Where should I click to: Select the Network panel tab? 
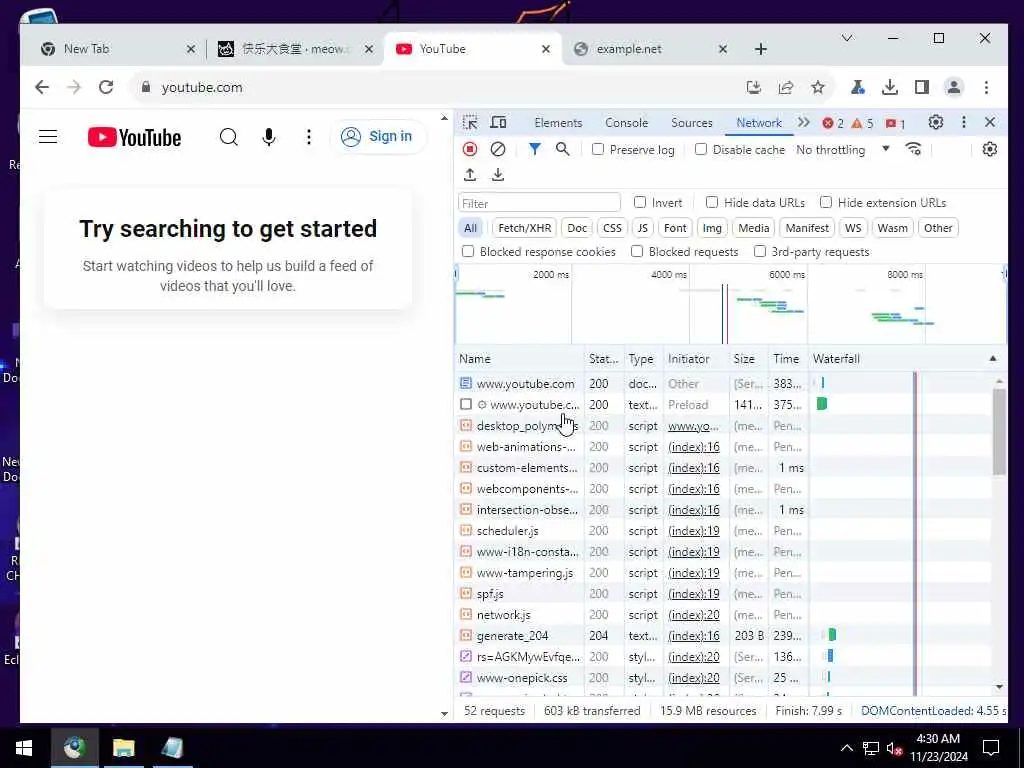pyautogui.click(x=759, y=123)
